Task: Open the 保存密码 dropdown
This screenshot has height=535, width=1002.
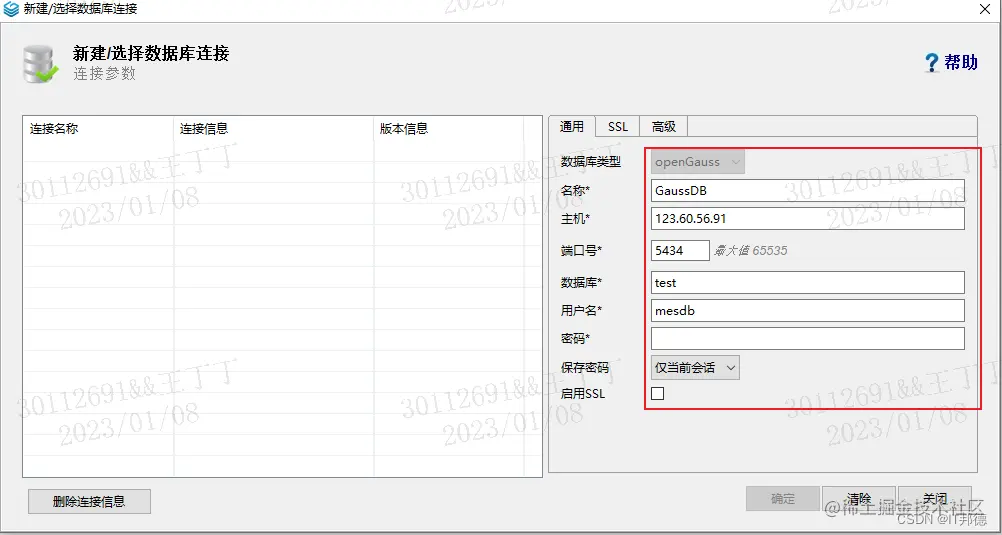Action: (x=695, y=368)
